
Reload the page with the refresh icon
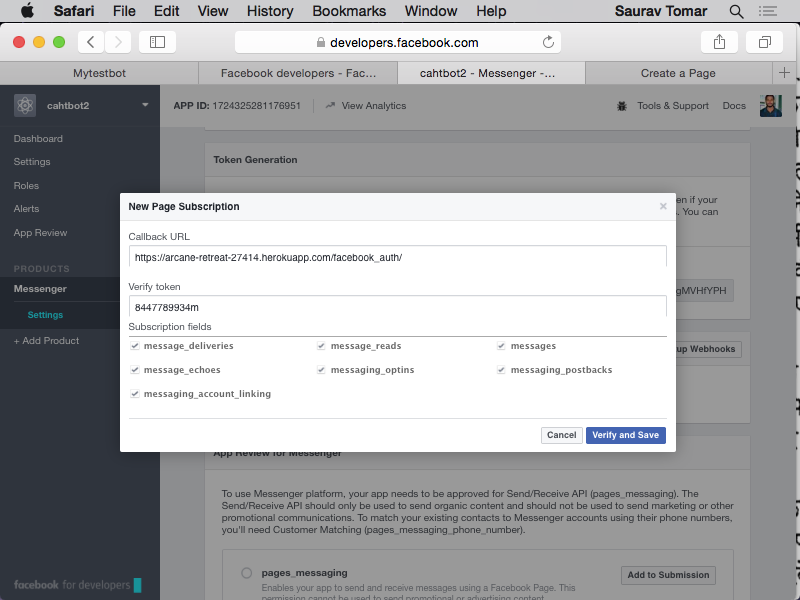(x=548, y=42)
